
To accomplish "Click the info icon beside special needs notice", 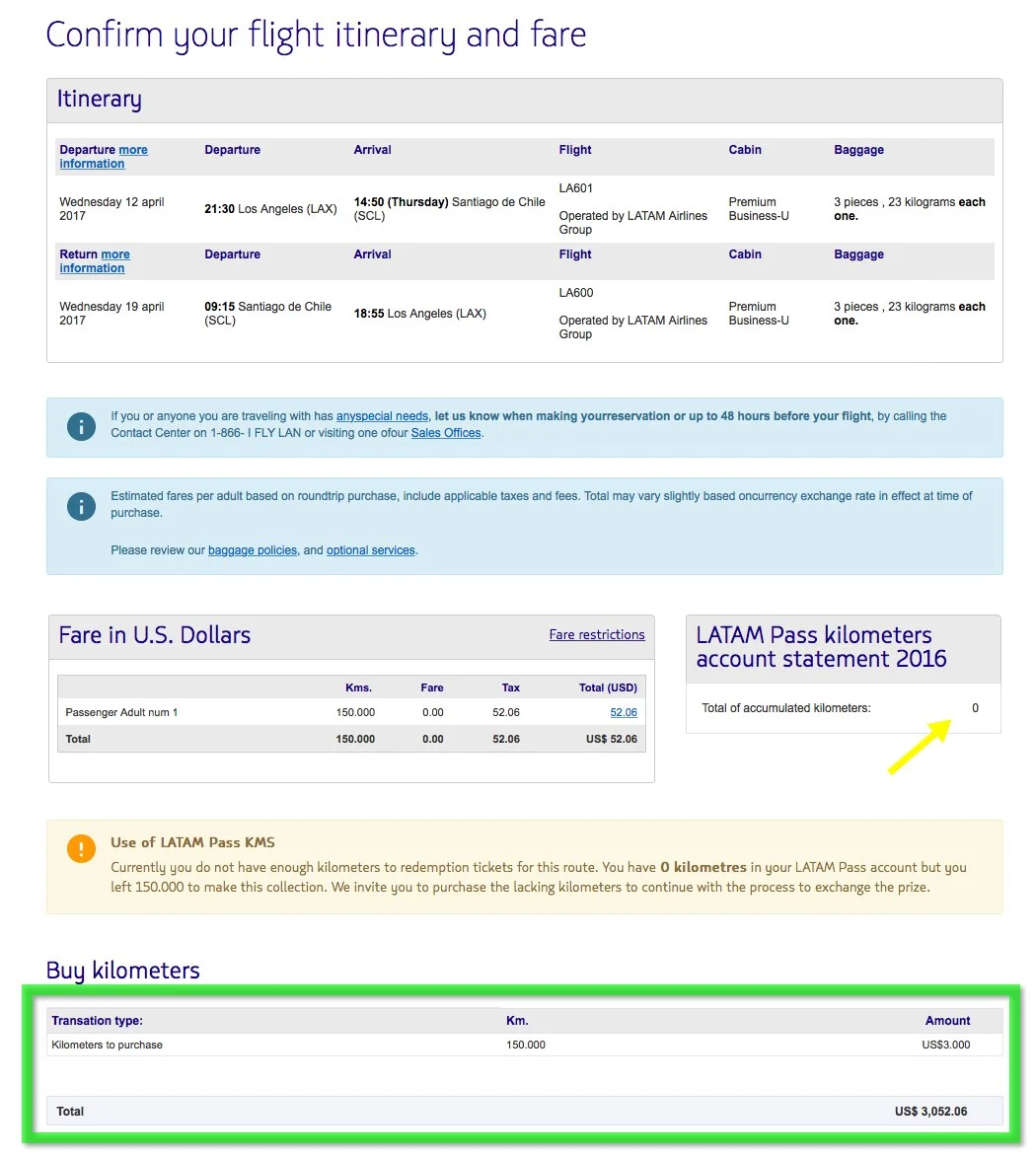I will [x=81, y=427].
